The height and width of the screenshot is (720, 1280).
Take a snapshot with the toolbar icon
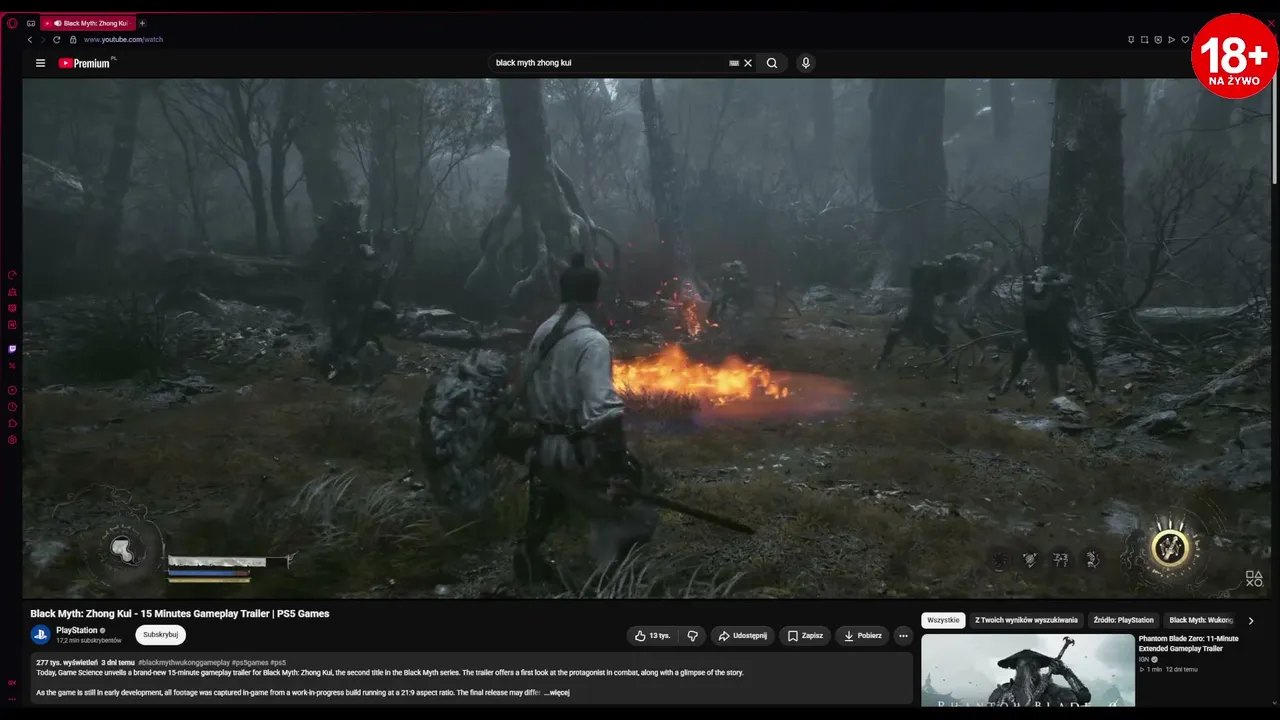[1145, 40]
